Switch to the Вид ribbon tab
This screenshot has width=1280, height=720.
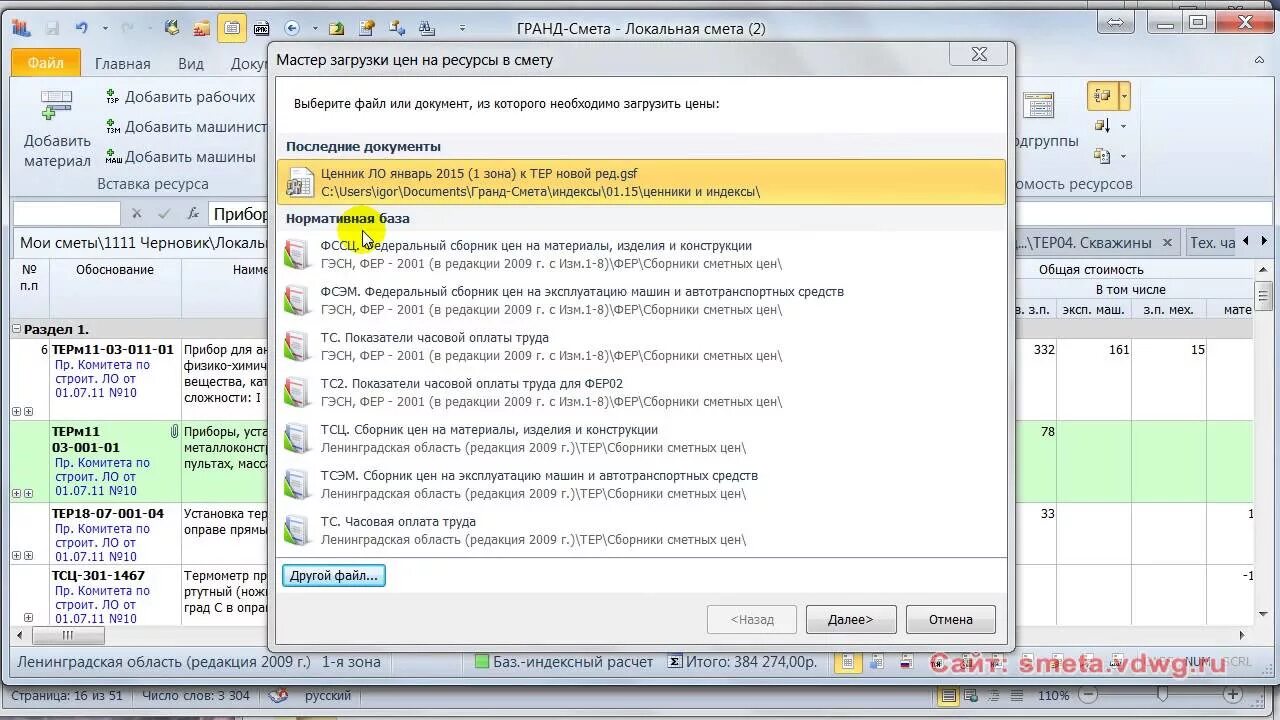click(x=191, y=64)
